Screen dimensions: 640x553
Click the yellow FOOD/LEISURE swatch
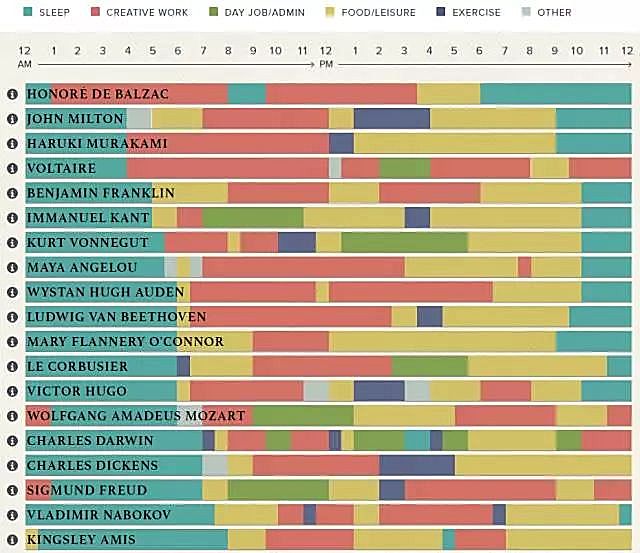coord(330,12)
